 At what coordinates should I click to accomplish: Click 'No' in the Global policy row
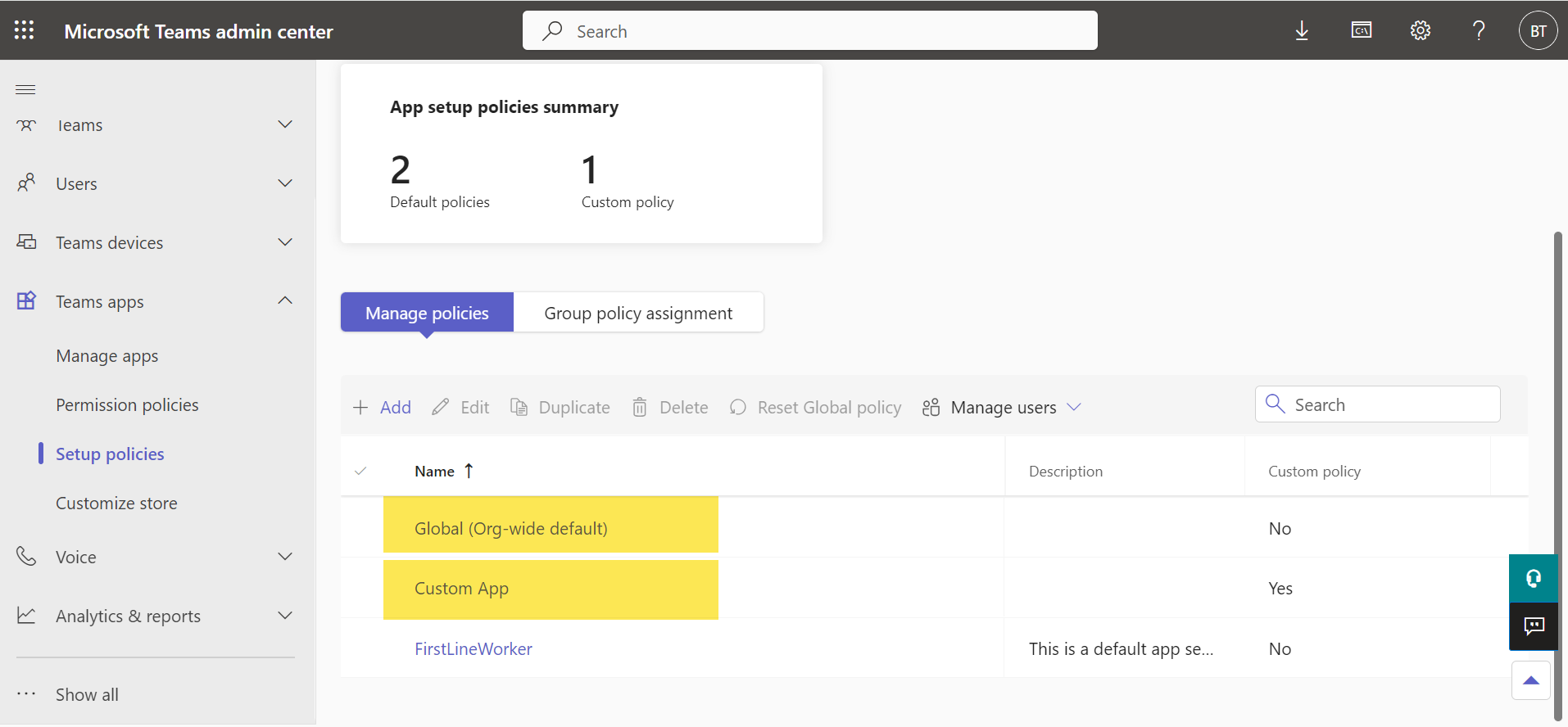(1280, 529)
